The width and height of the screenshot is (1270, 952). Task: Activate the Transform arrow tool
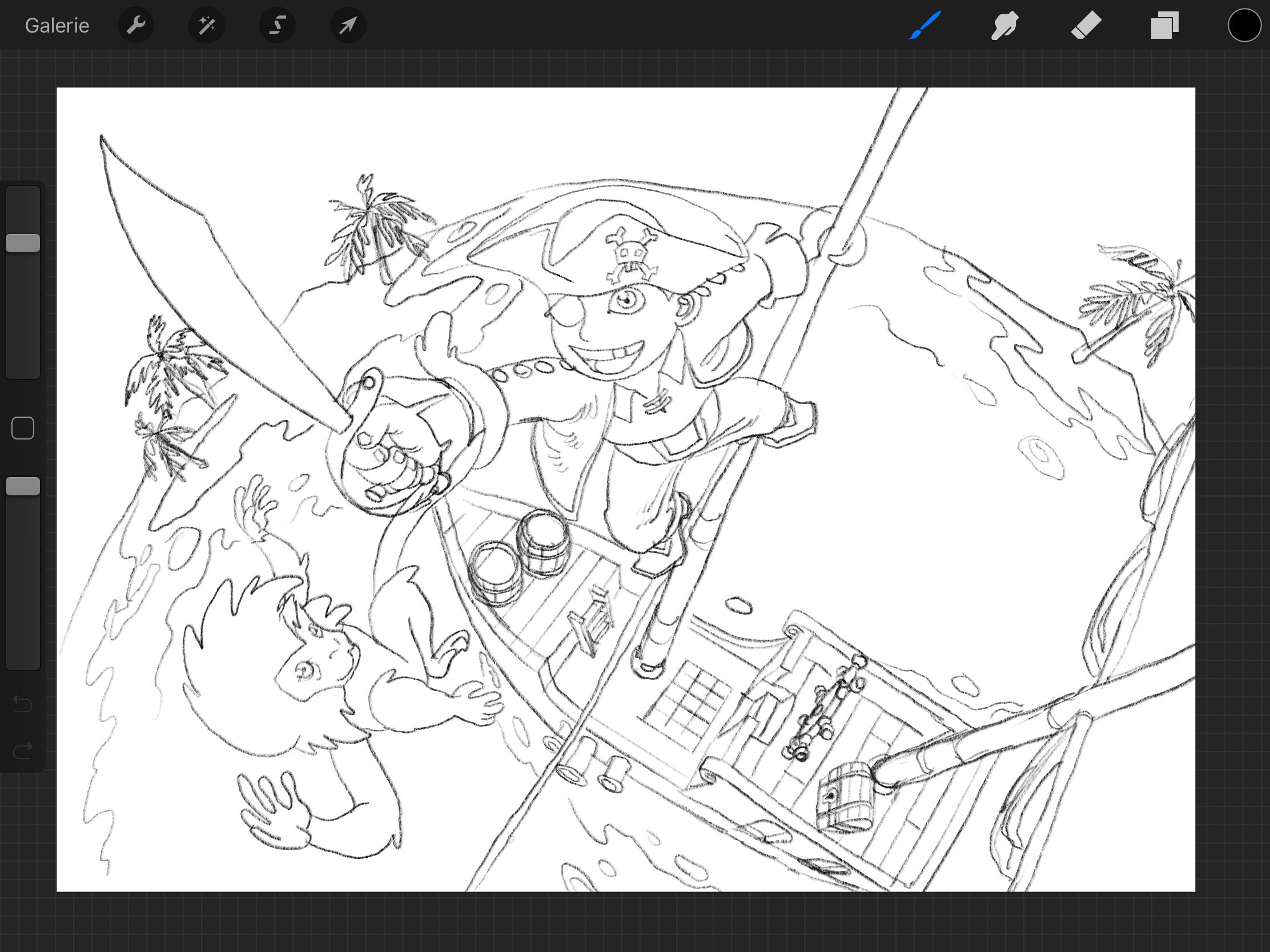coord(348,26)
